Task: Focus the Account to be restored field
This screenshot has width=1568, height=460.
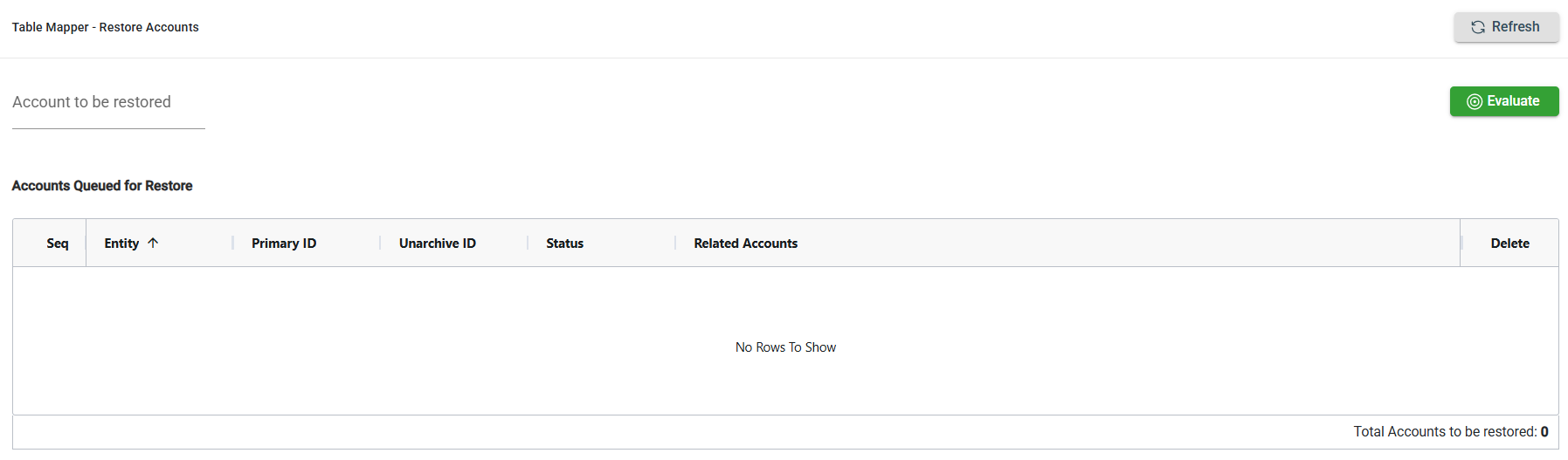Action: [108, 103]
